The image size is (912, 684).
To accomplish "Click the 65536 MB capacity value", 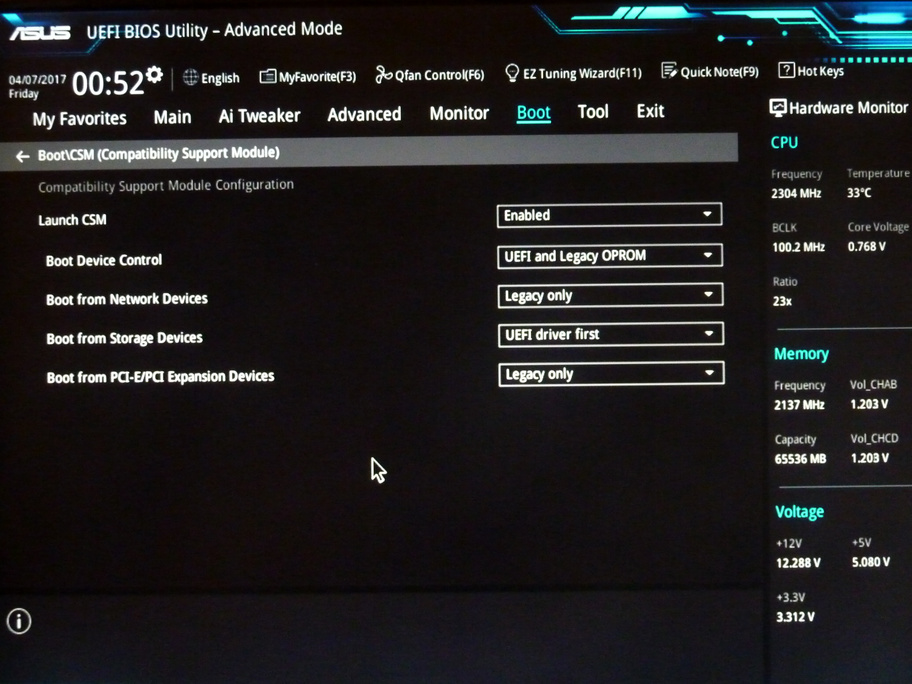I will (800, 459).
